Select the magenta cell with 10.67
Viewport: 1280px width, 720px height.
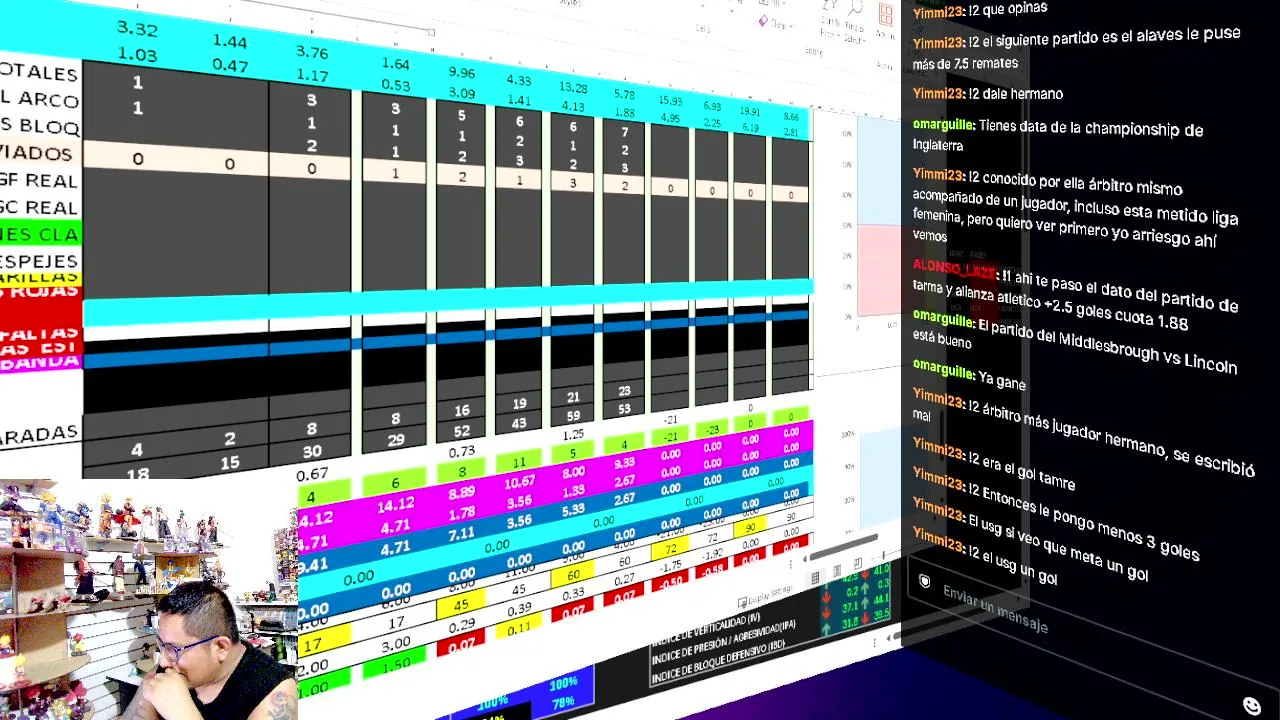pyautogui.click(x=519, y=482)
